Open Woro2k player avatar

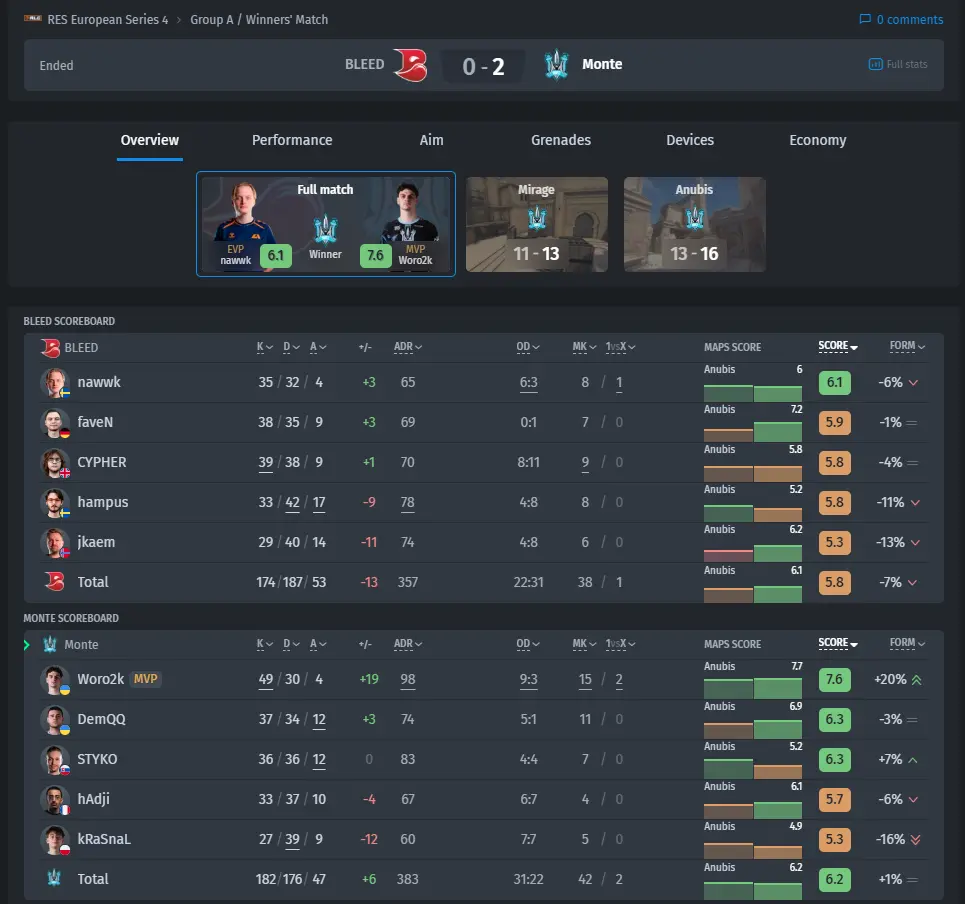tap(55, 679)
